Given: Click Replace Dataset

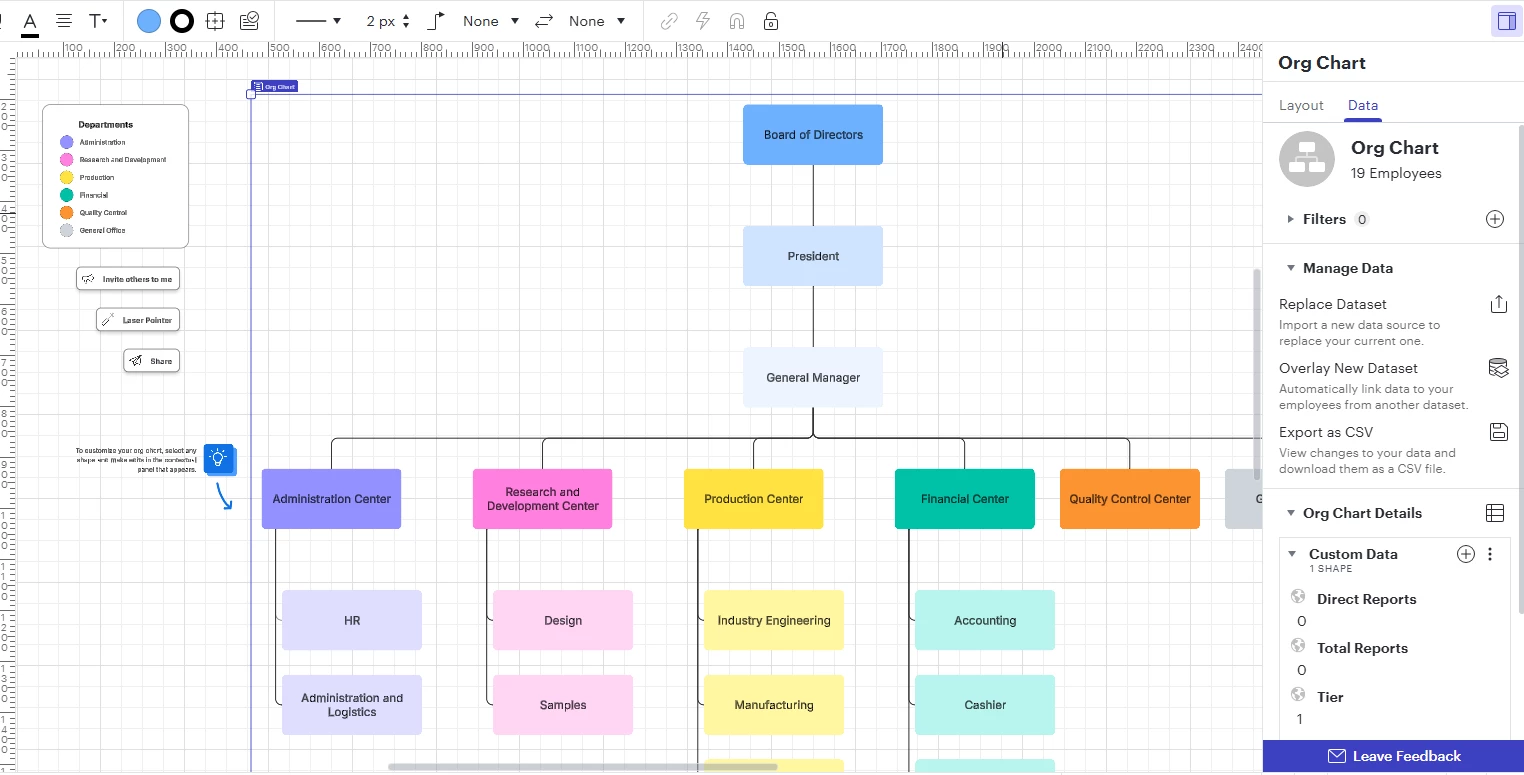Looking at the screenshot, I should click(x=1333, y=304).
